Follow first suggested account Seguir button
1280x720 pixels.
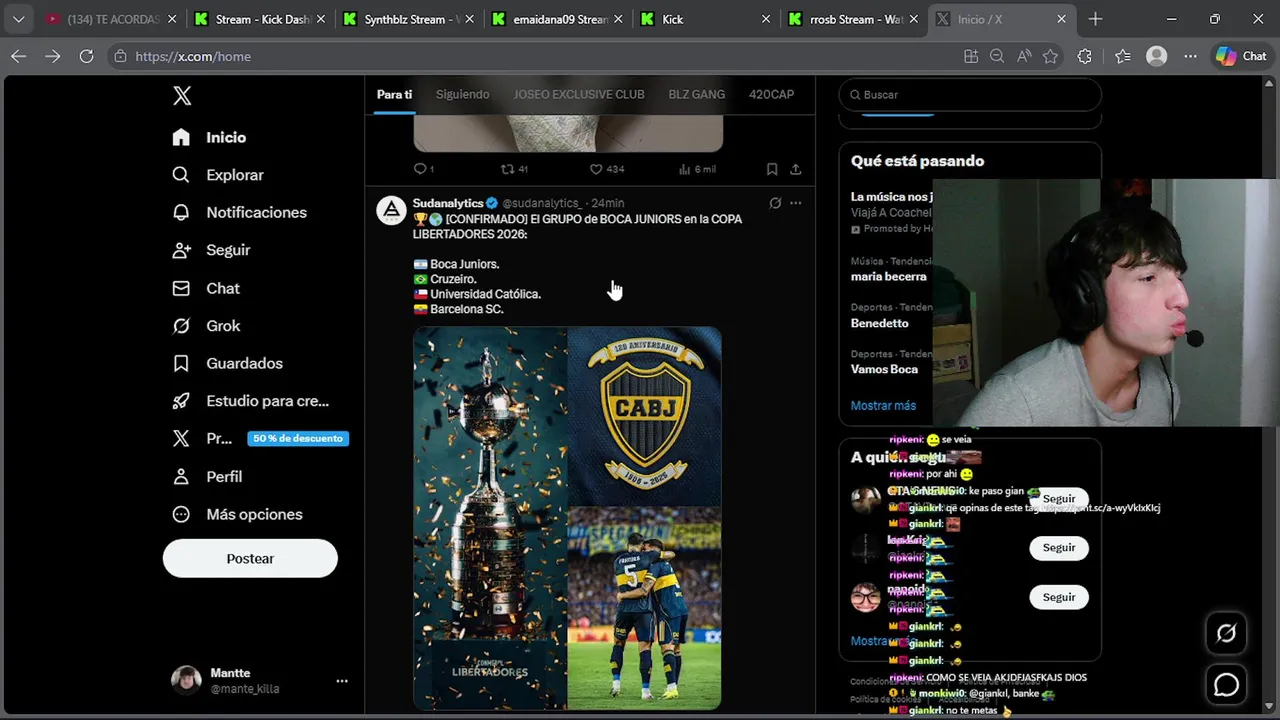tap(1059, 498)
